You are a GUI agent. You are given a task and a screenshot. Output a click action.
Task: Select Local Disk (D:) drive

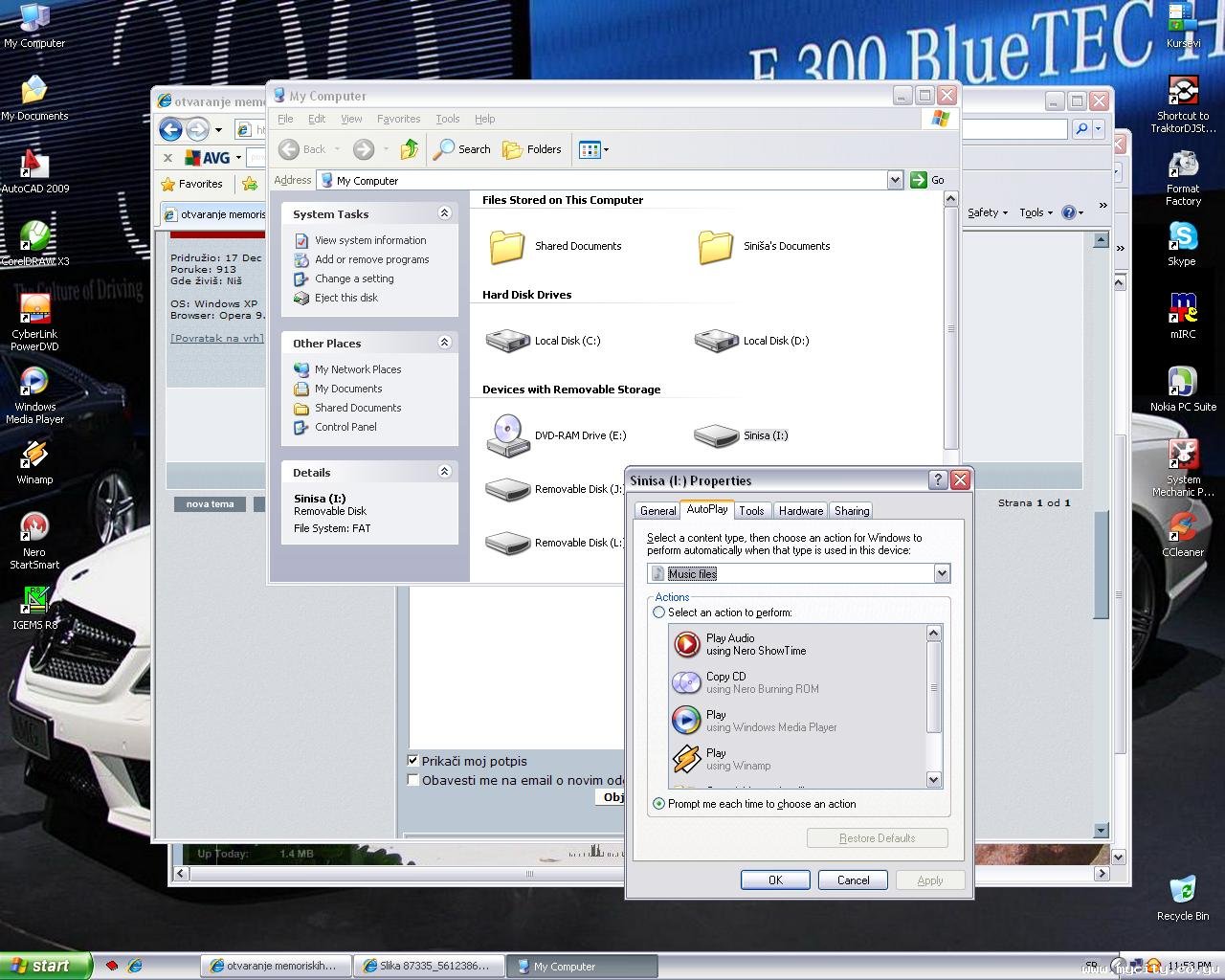click(752, 341)
